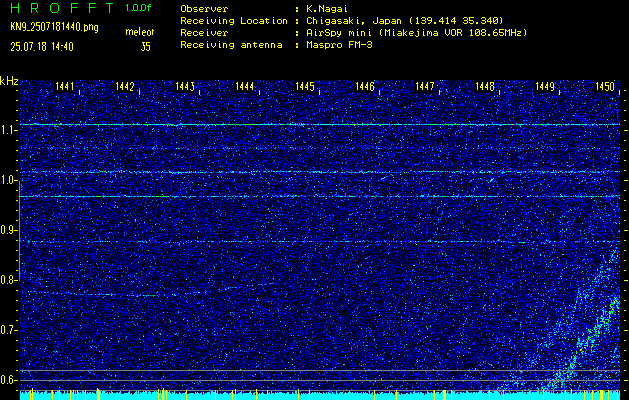Click the 1446 time marker
This screenshot has height=400, width=629.
365,86
